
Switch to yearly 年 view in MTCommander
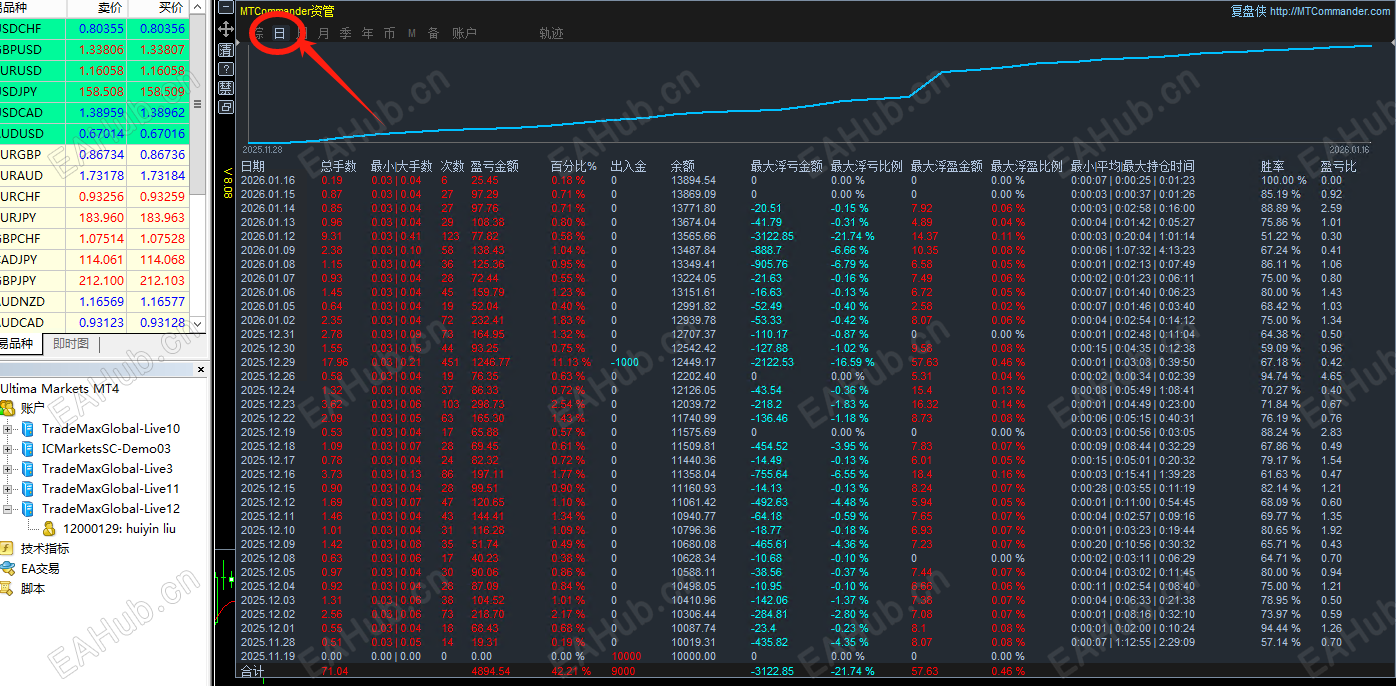click(366, 32)
